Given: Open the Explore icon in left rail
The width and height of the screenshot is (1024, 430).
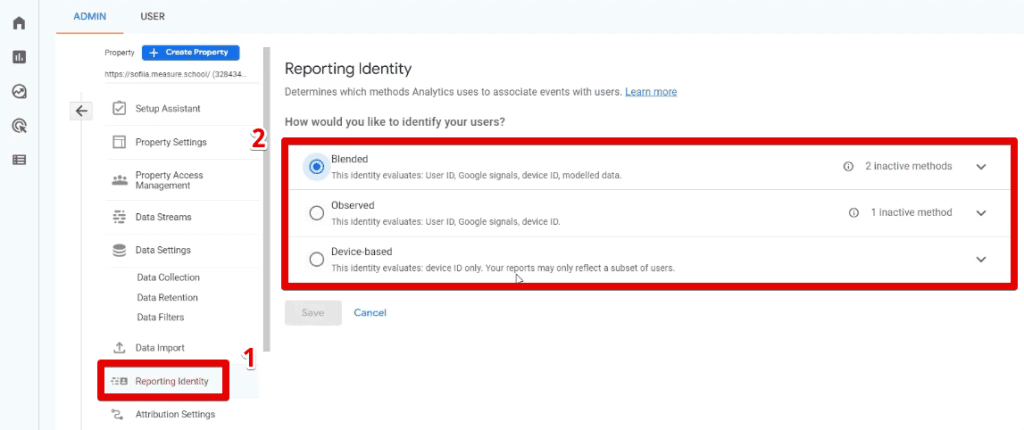Looking at the screenshot, I should click(x=18, y=91).
